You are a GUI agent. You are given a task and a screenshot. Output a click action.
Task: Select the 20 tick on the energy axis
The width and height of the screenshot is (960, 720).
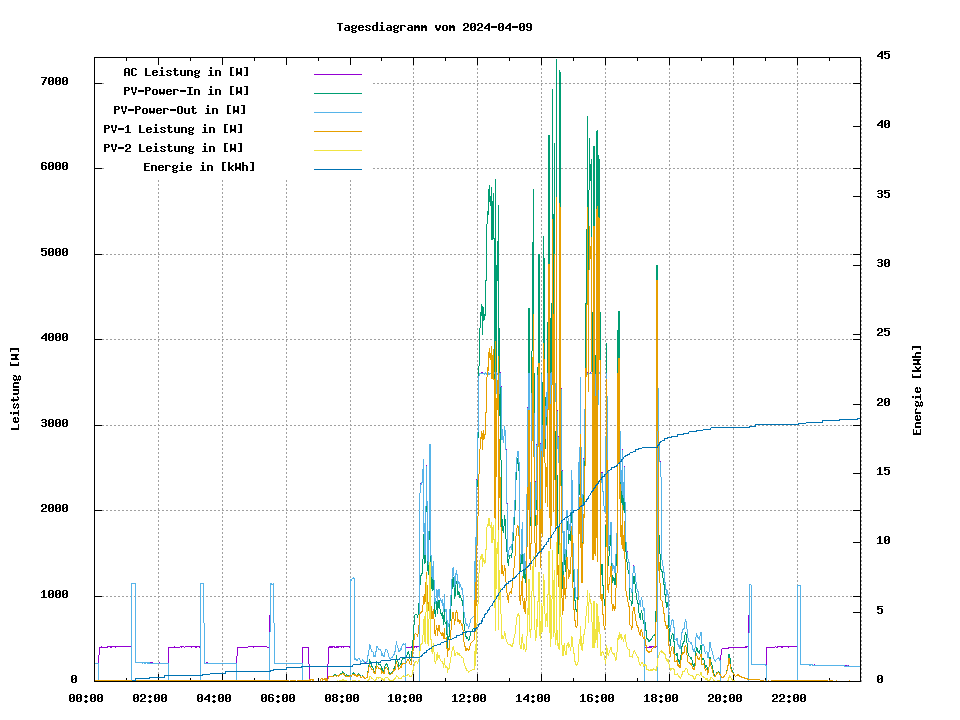[883, 403]
